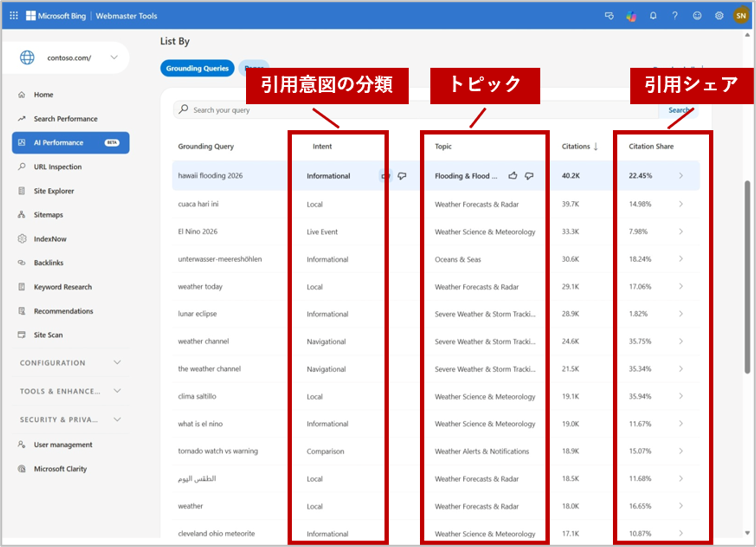Click the search magnifier icon in query box
Image resolution: width=756 pixels, height=547 pixels.
coord(184,109)
